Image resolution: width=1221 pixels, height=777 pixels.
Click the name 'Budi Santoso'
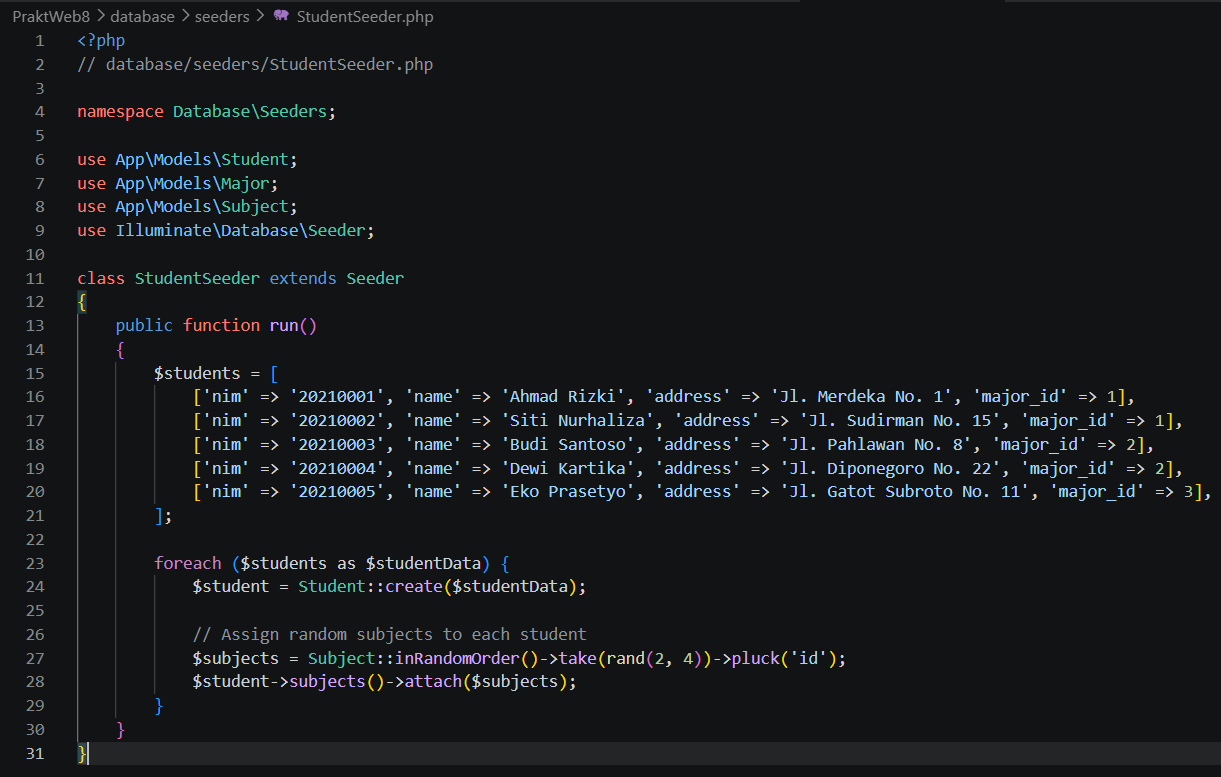[x=568, y=444]
